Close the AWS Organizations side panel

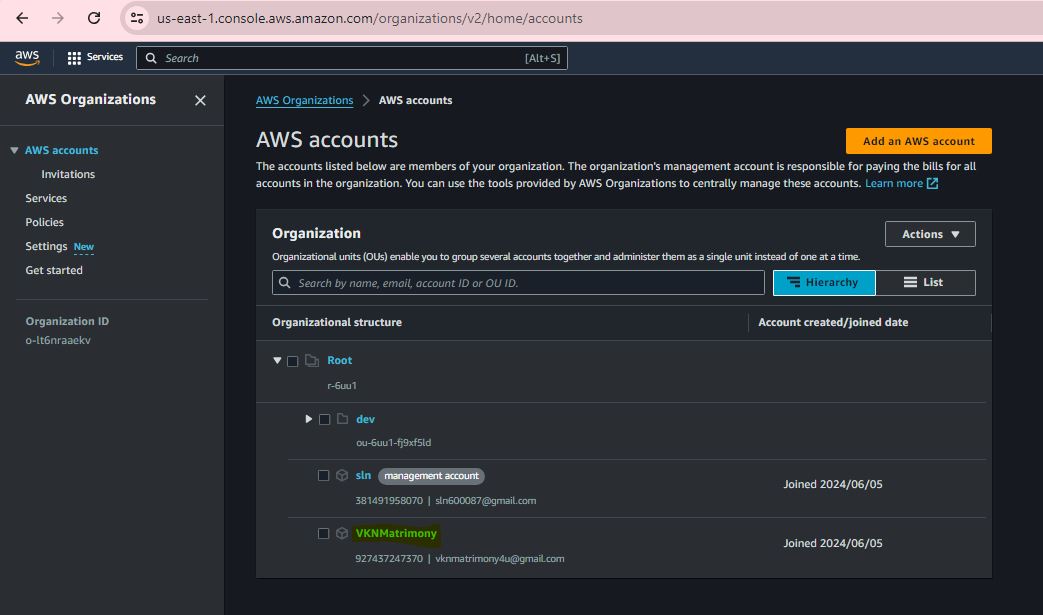(x=200, y=100)
